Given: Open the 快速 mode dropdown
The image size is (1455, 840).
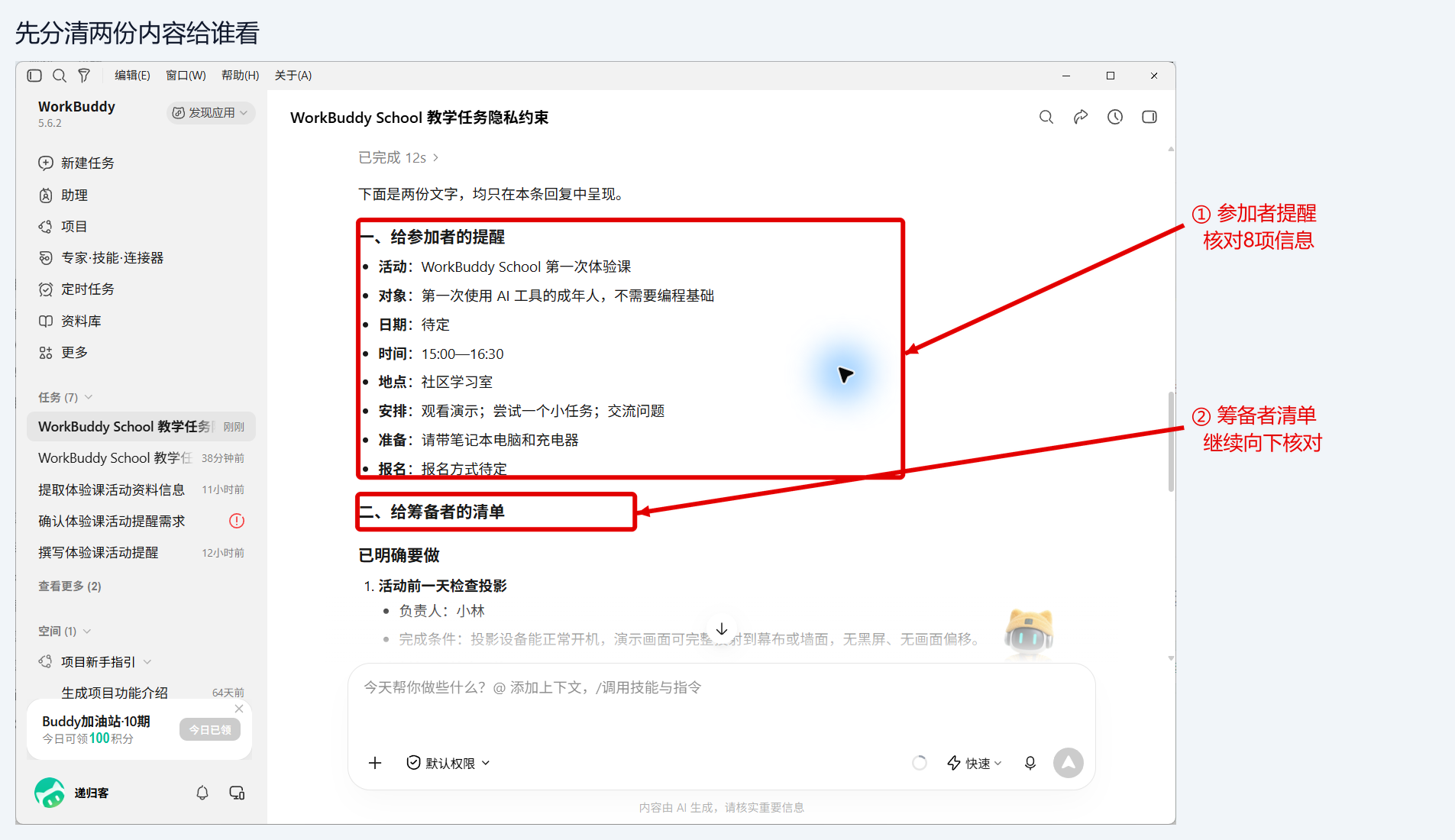Looking at the screenshot, I should (x=975, y=763).
